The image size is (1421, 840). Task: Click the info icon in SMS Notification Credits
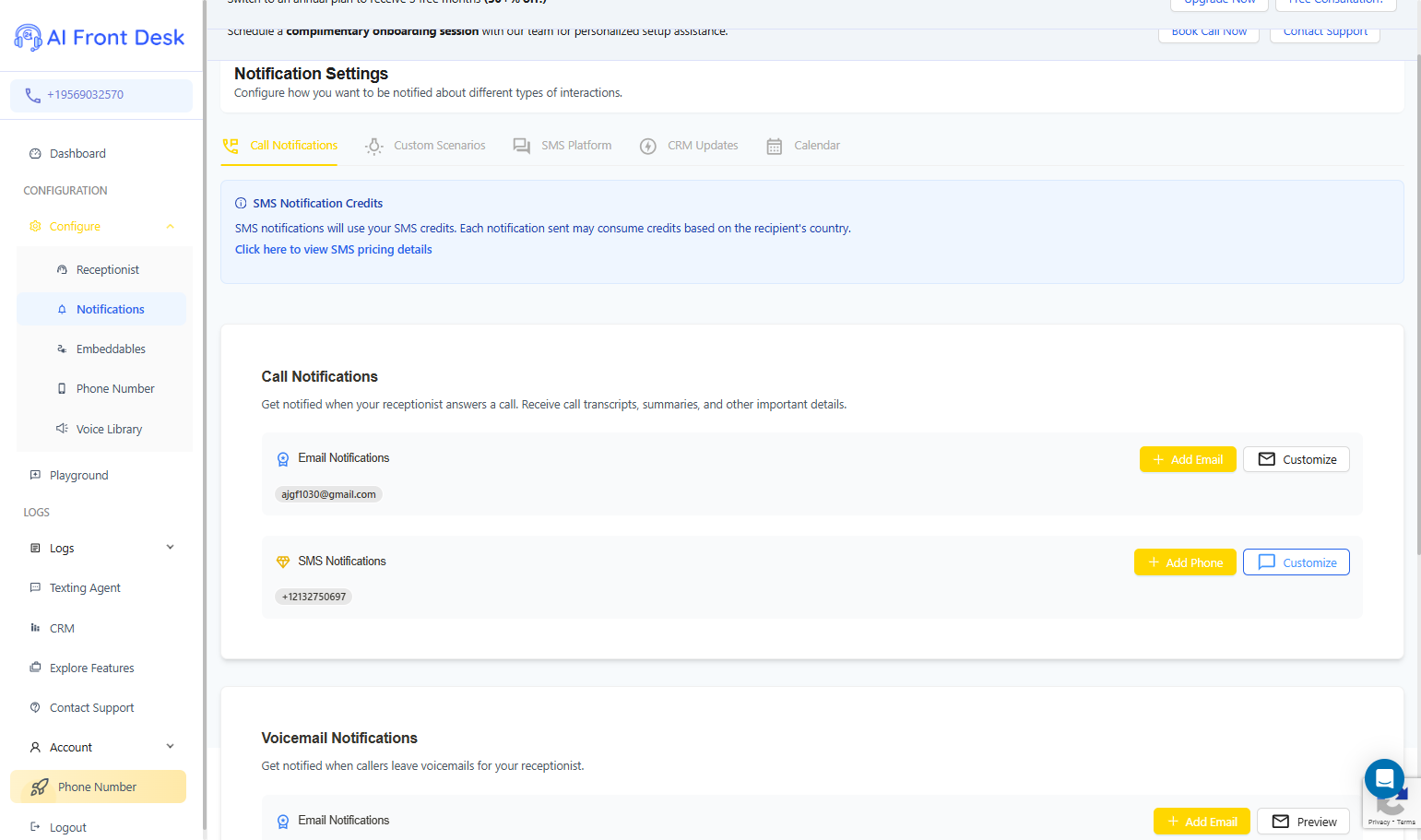pos(241,204)
